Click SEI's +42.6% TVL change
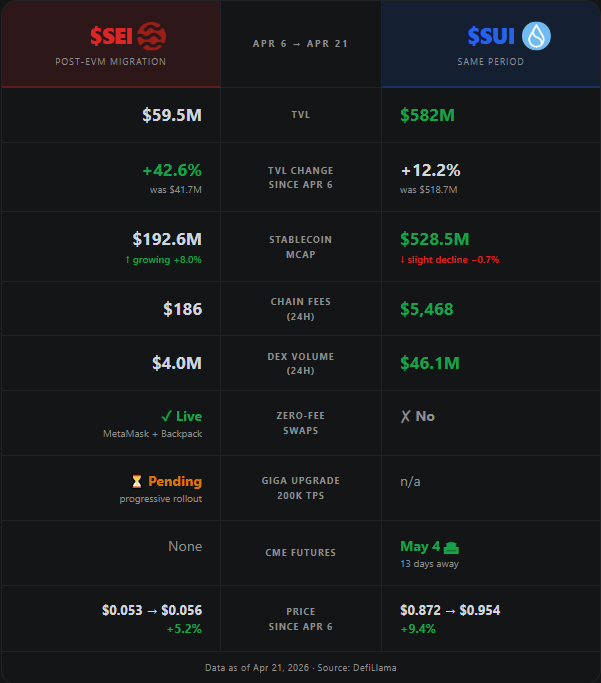This screenshot has width=601, height=683. point(172,170)
